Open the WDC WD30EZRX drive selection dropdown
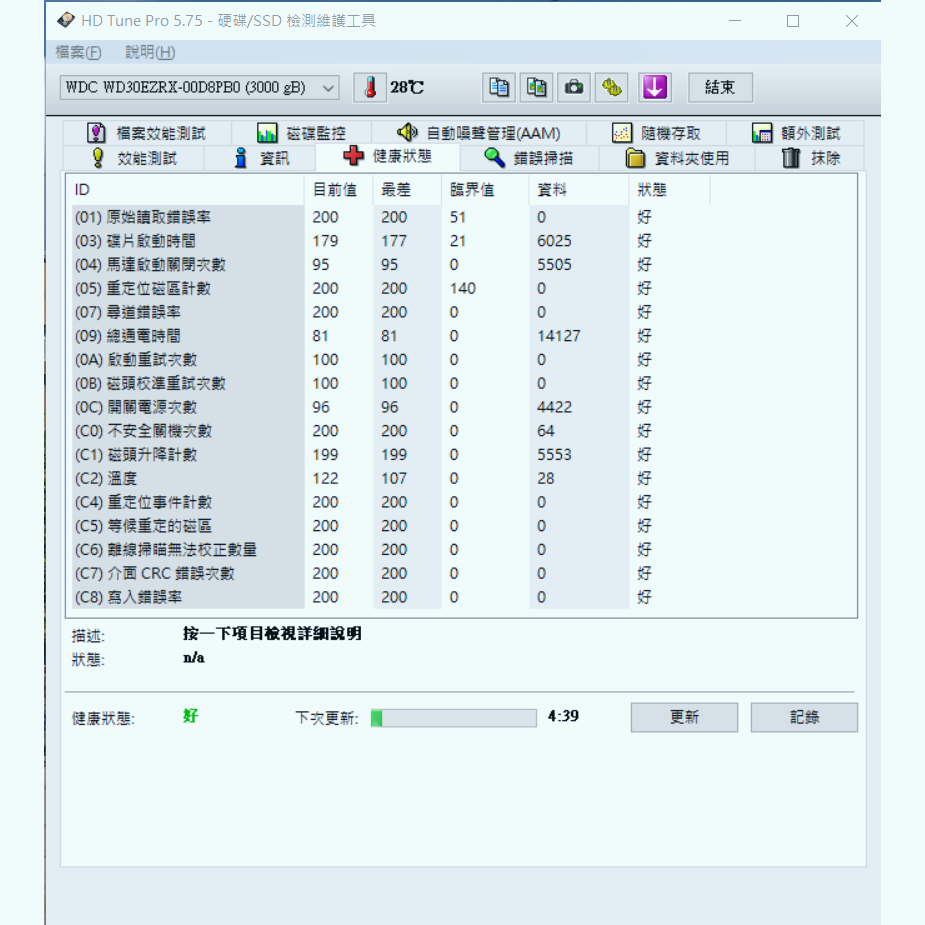Viewport: 925px width, 925px height. coord(330,88)
